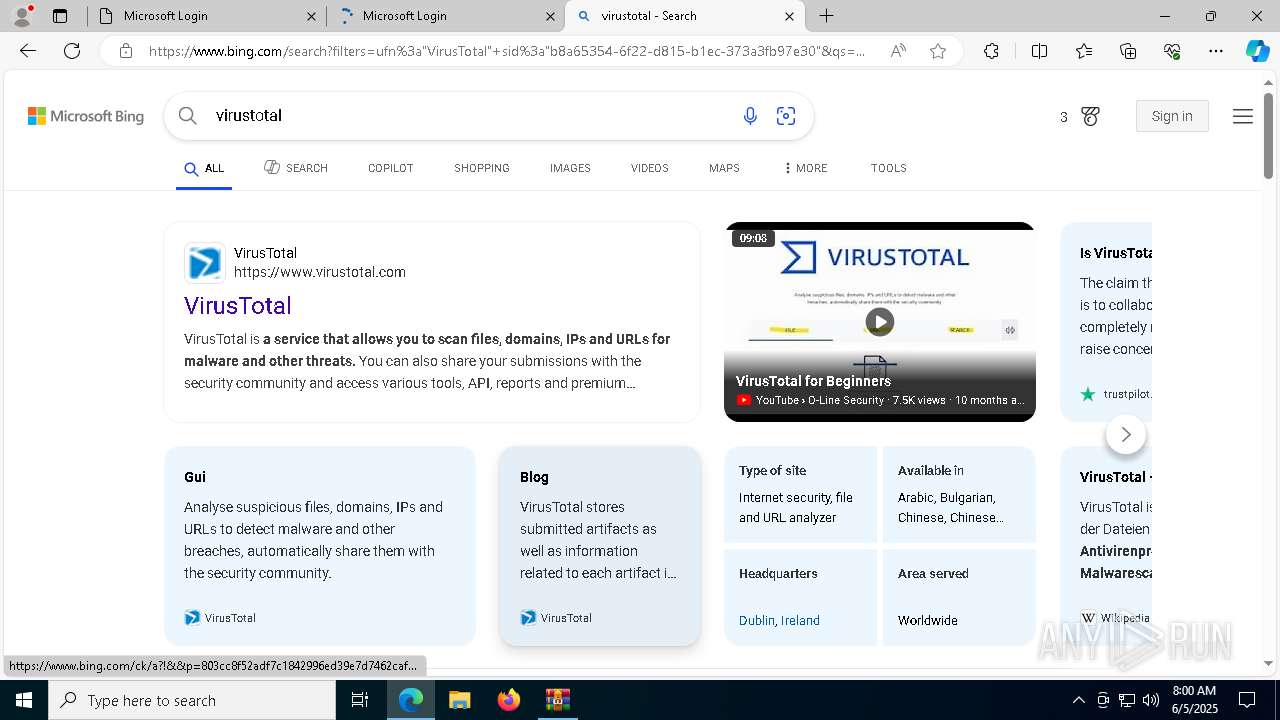This screenshot has width=1280, height=720.
Task: Open Microsoft Rewards medal icon
Action: point(1091,117)
